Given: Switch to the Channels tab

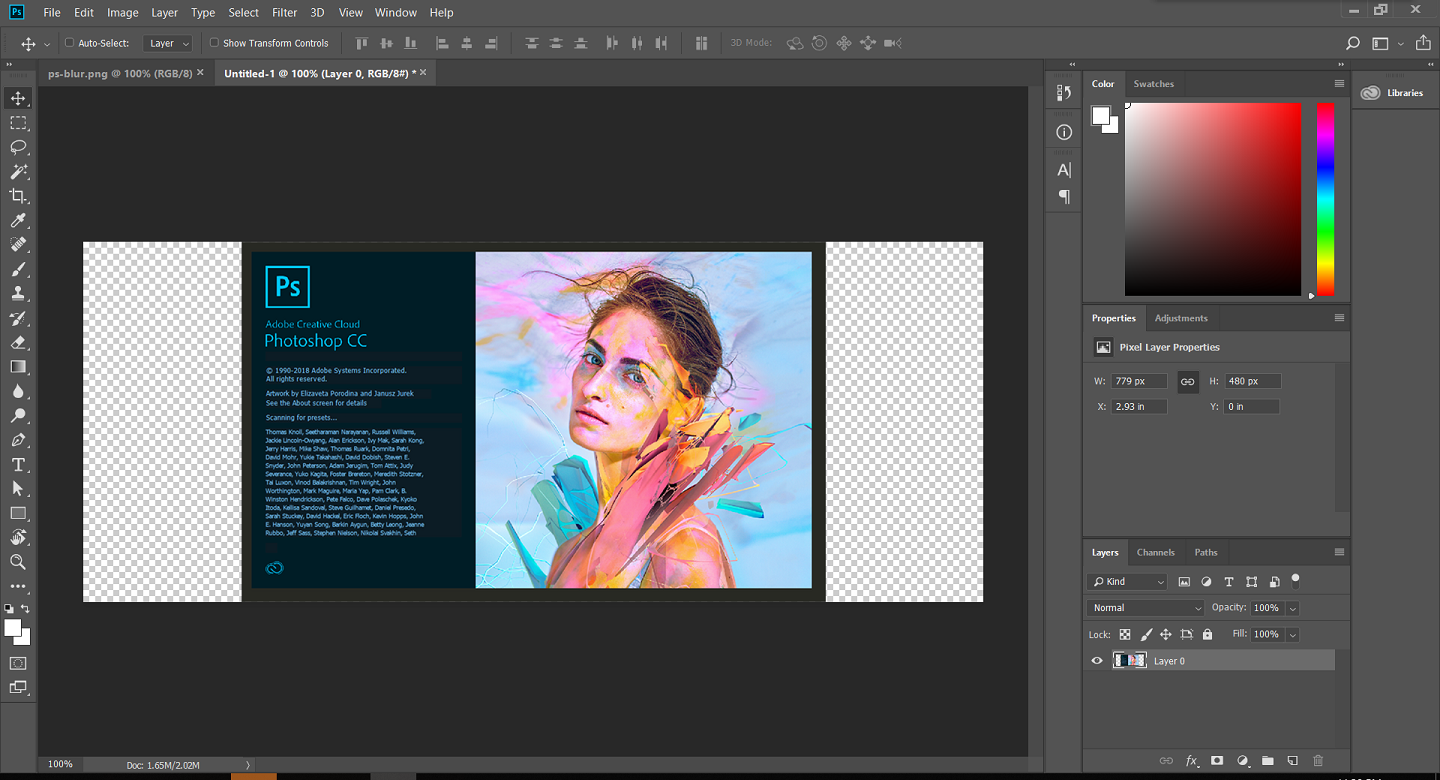Looking at the screenshot, I should click(1155, 552).
